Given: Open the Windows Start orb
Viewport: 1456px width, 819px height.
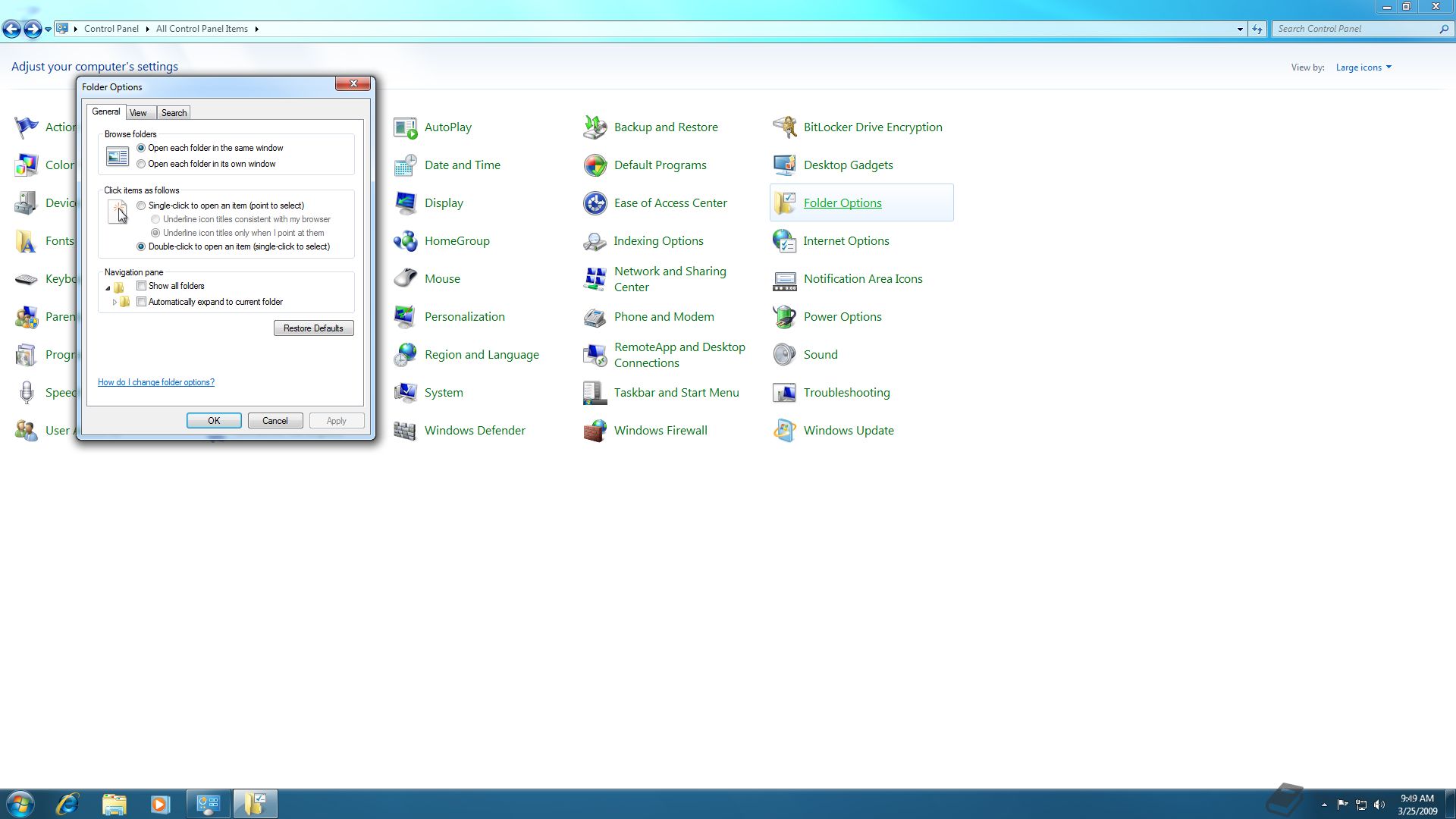Looking at the screenshot, I should 20,804.
